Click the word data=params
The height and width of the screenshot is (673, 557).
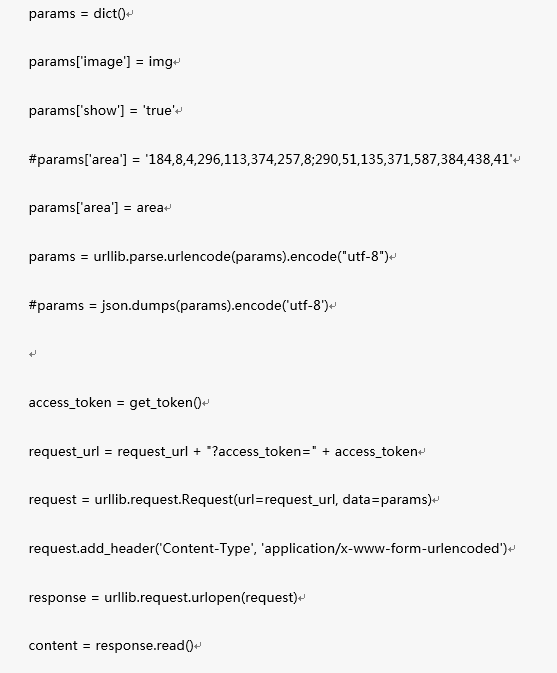[x=385, y=500]
